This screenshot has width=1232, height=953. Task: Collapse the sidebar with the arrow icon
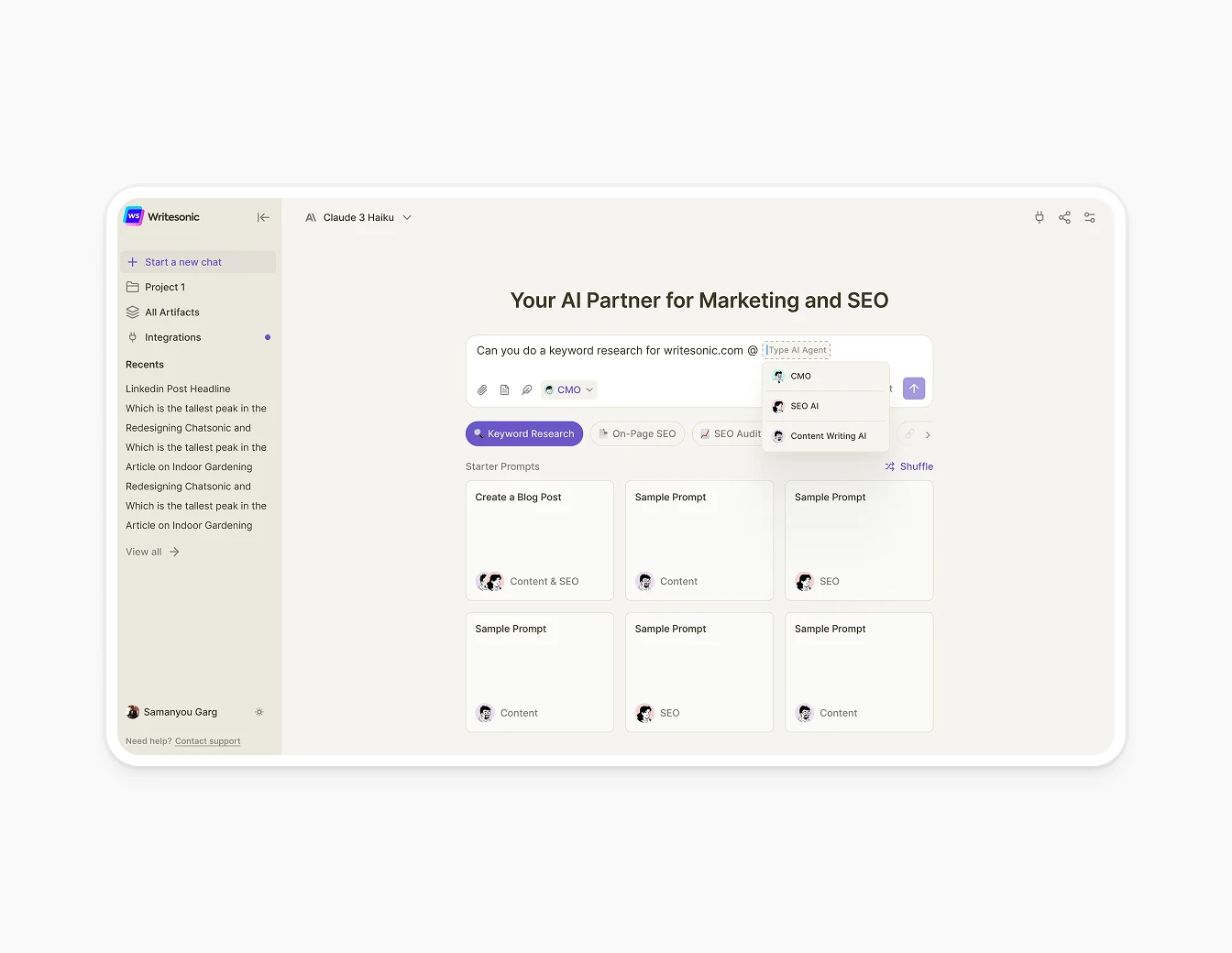point(263,217)
